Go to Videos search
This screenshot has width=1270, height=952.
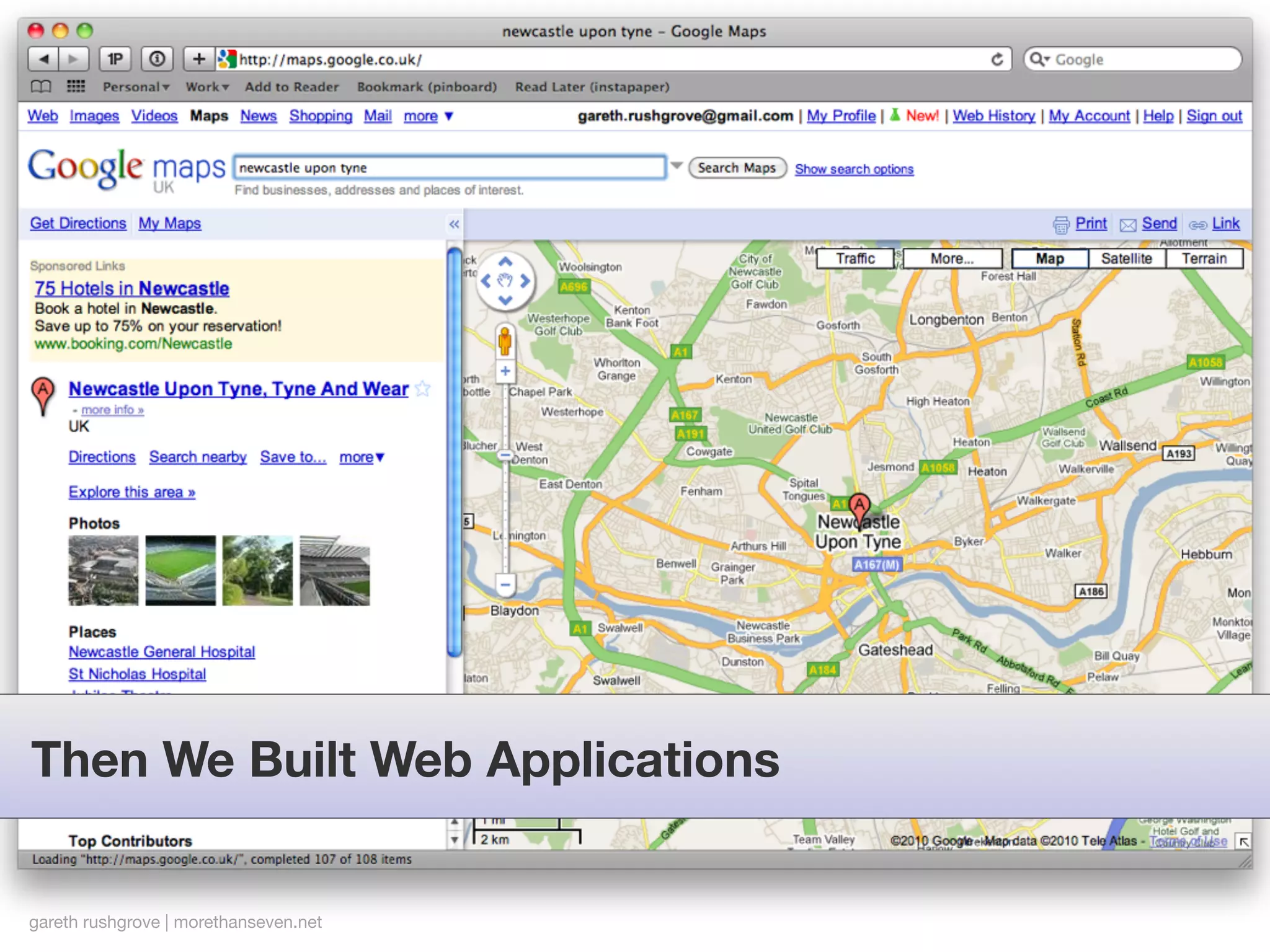pos(154,116)
